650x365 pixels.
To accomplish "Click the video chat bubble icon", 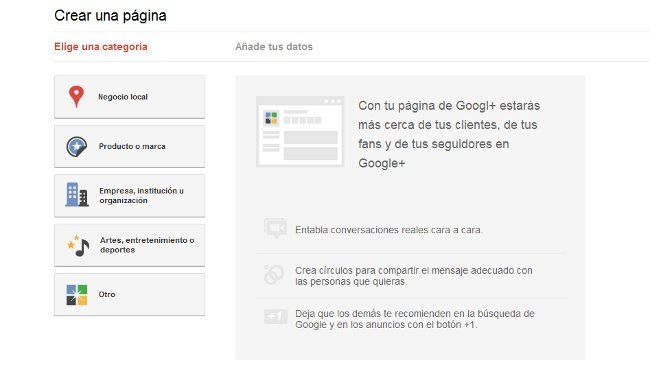I will (x=275, y=228).
